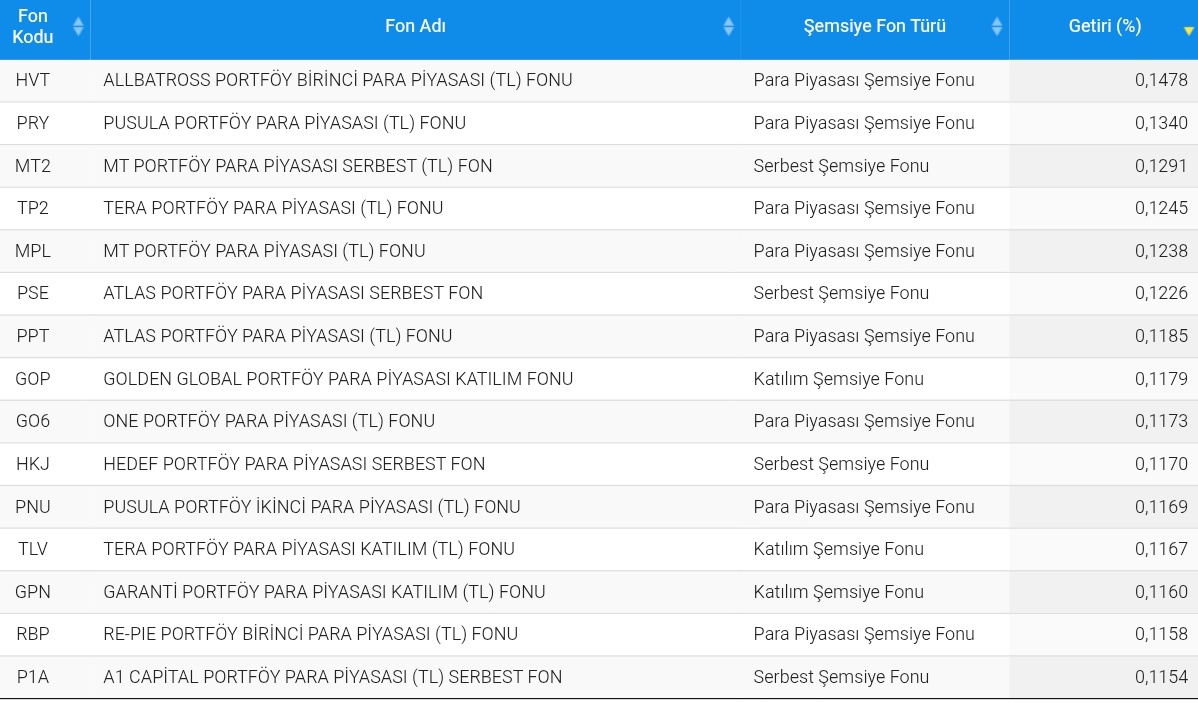Select fund code GO6
This screenshot has height=703, width=1198.
click(x=33, y=420)
